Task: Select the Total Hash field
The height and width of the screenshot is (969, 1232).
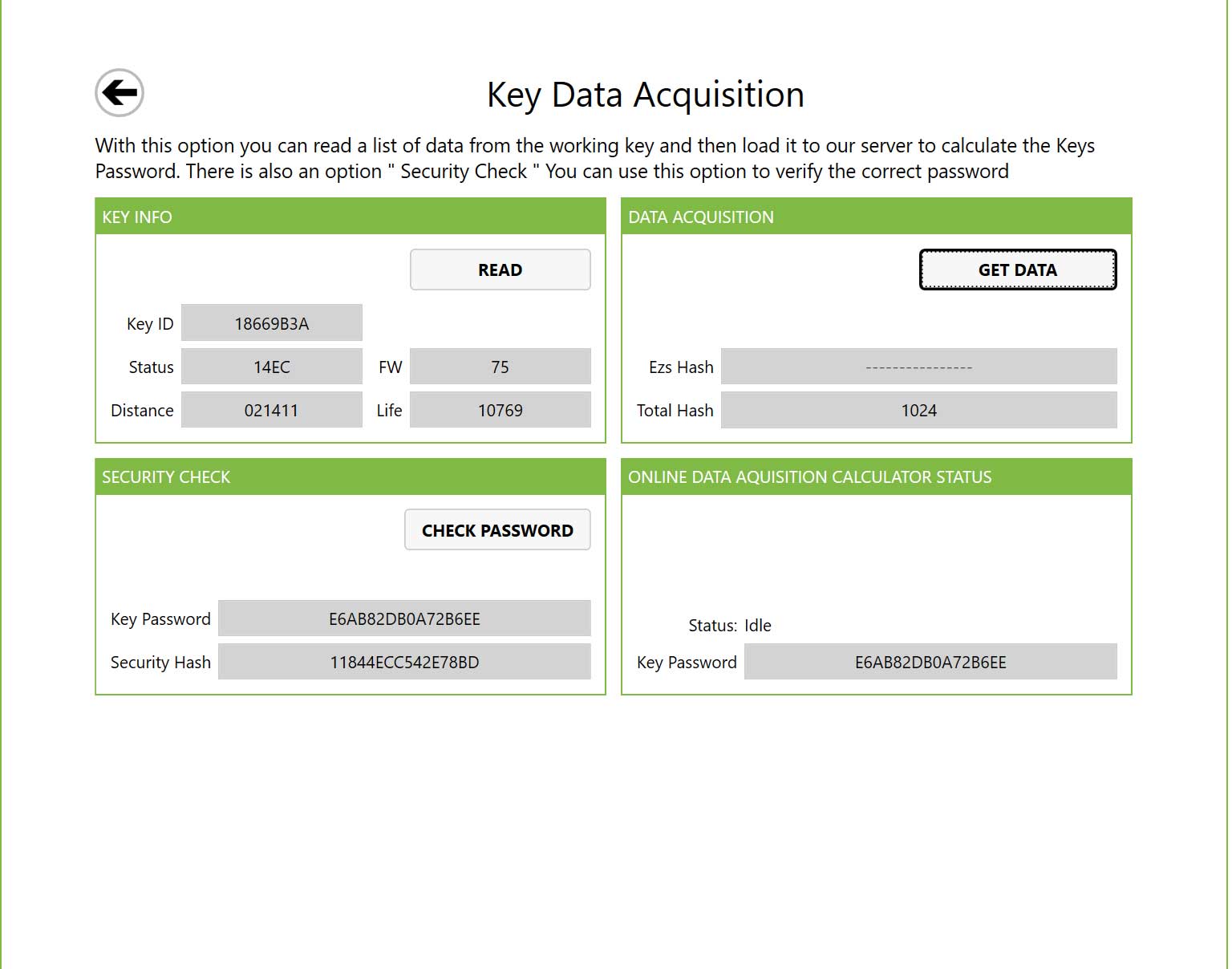Action: [x=918, y=410]
